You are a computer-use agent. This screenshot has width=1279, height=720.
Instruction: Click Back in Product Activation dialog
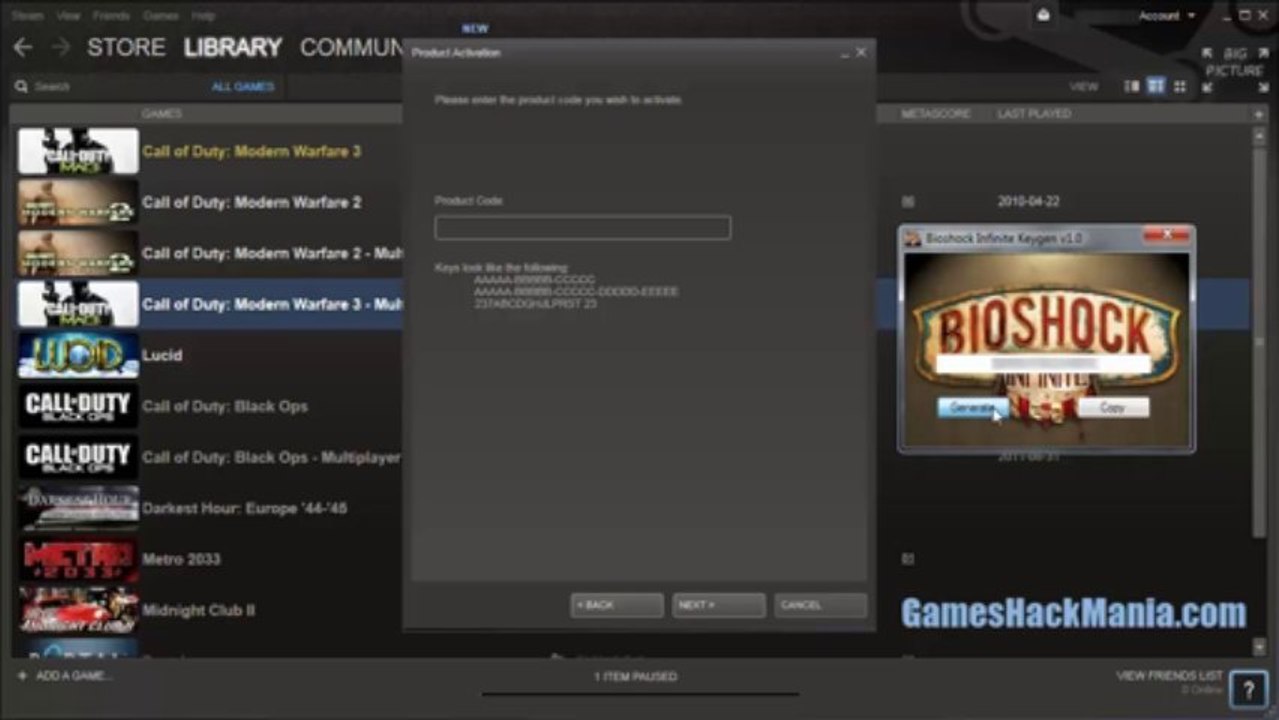(x=617, y=605)
